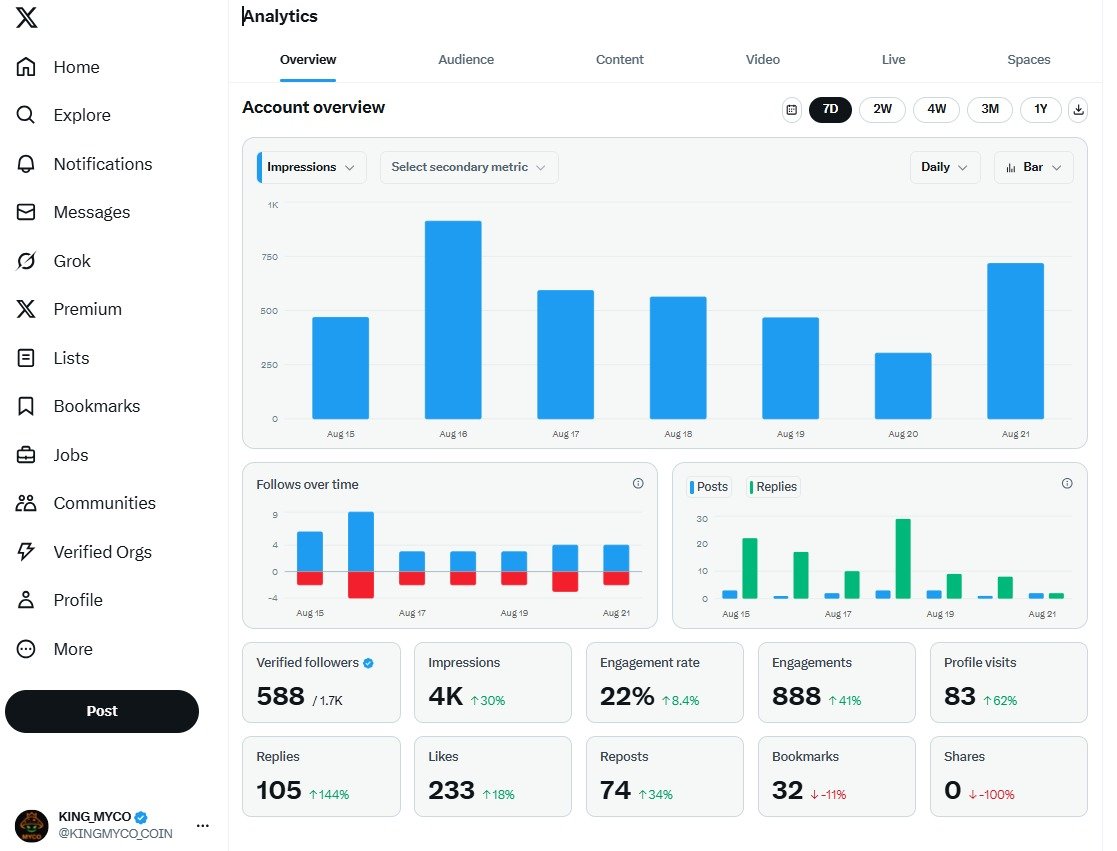Open the Bar chart type dropdown

(x=1034, y=168)
